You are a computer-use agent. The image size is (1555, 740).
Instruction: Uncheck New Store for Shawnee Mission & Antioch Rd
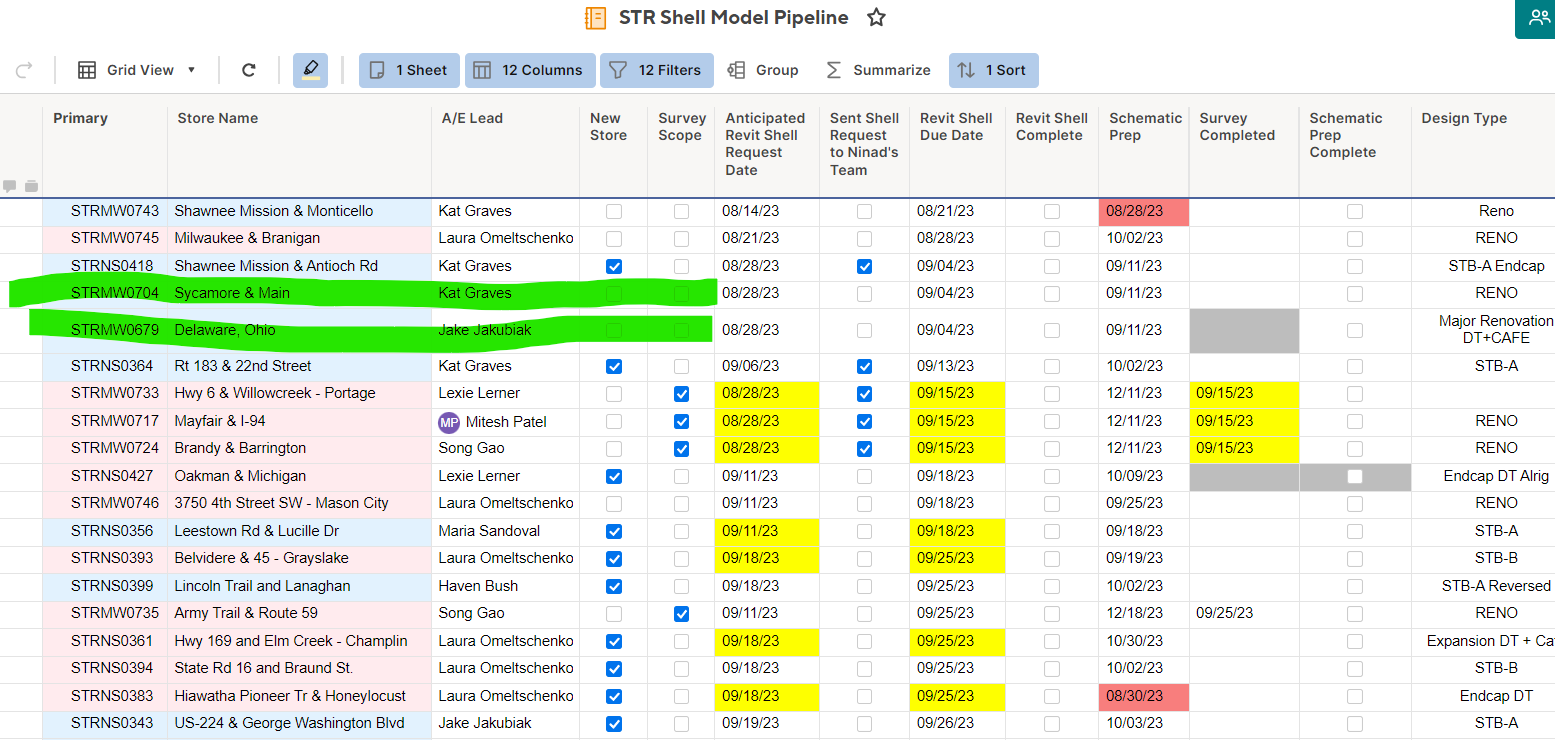(x=614, y=266)
